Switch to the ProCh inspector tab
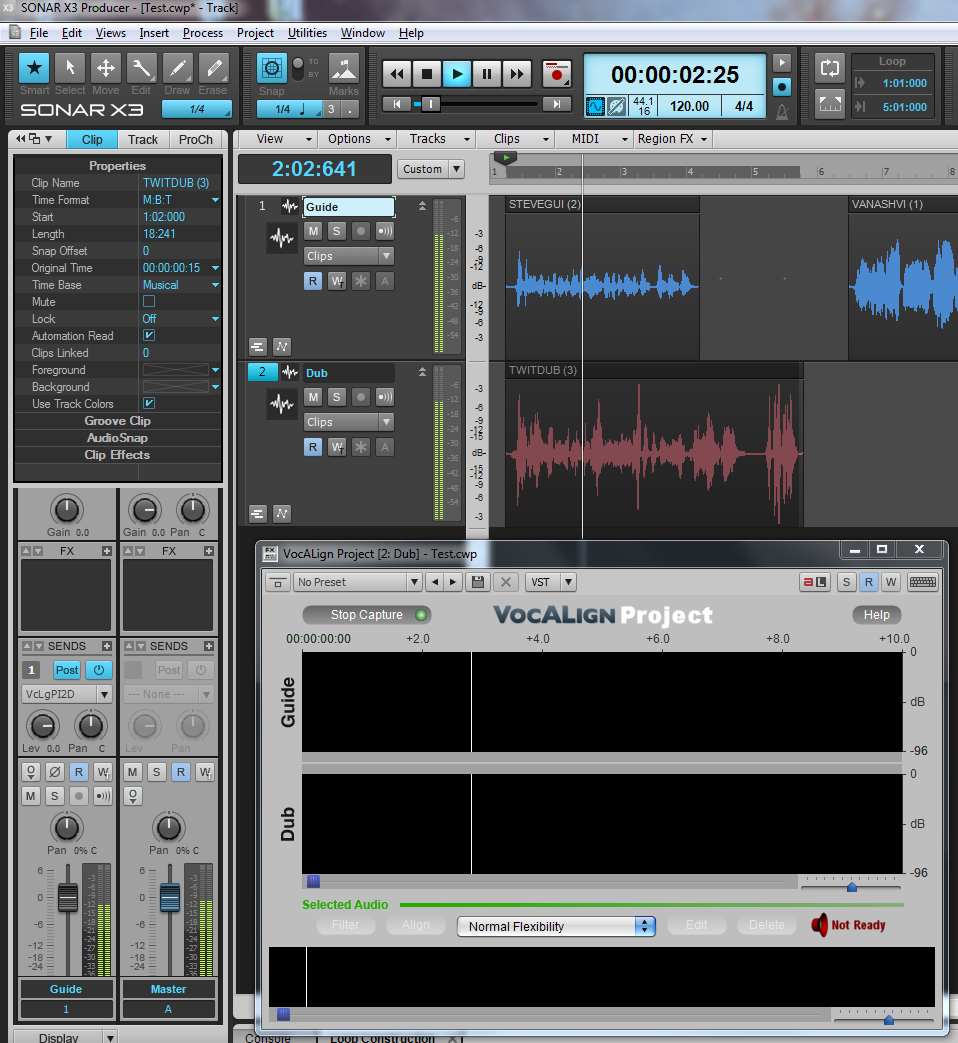Viewport: 958px width, 1043px height. click(x=196, y=140)
